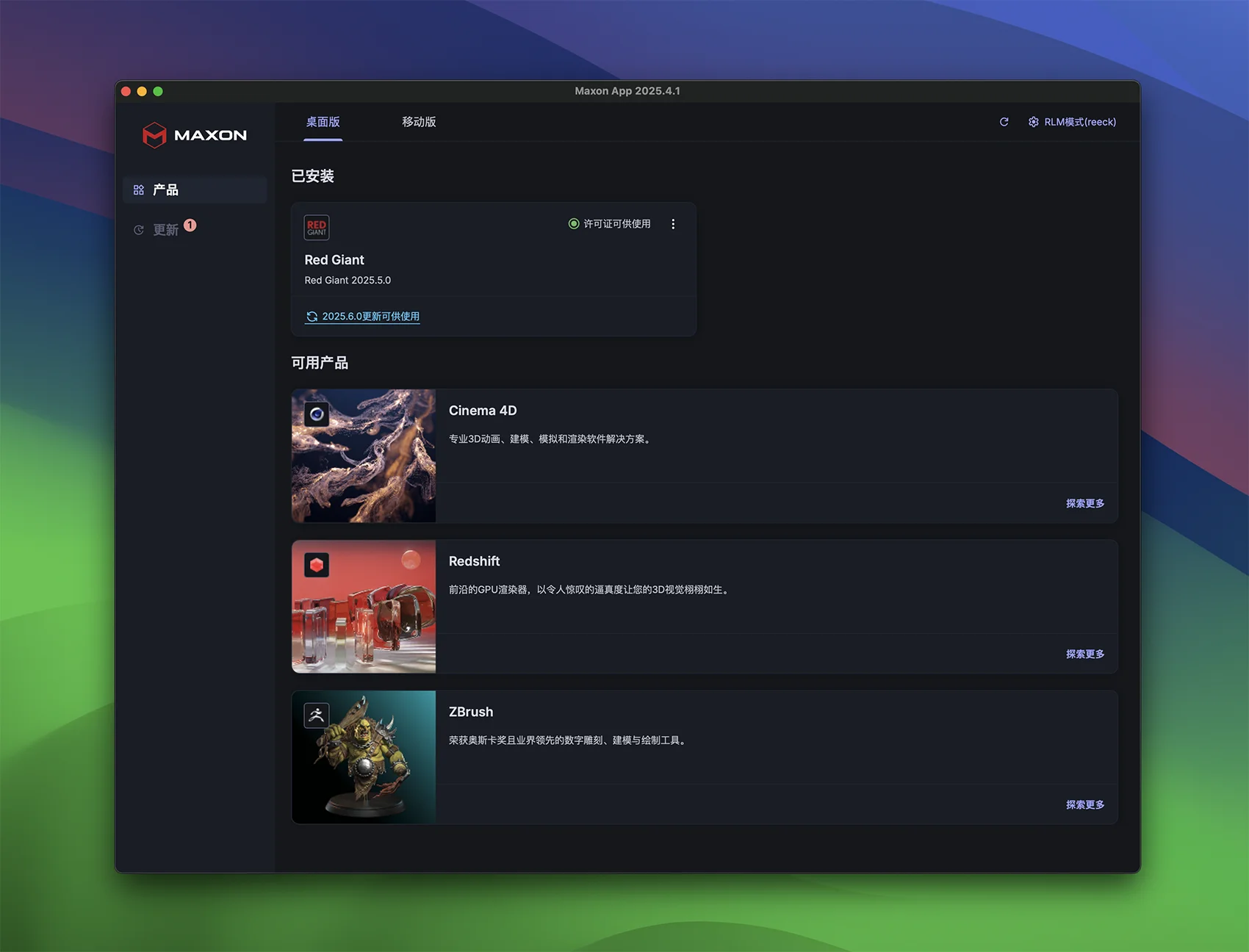The image size is (1249, 952).
Task: Click the update sync icon beside 2025.6.0
Action: click(312, 317)
